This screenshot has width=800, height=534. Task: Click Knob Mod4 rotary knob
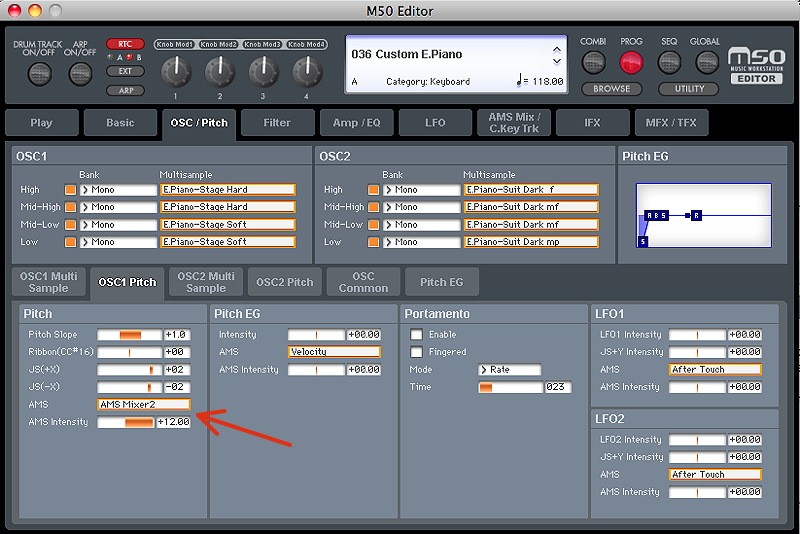point(307,71)
